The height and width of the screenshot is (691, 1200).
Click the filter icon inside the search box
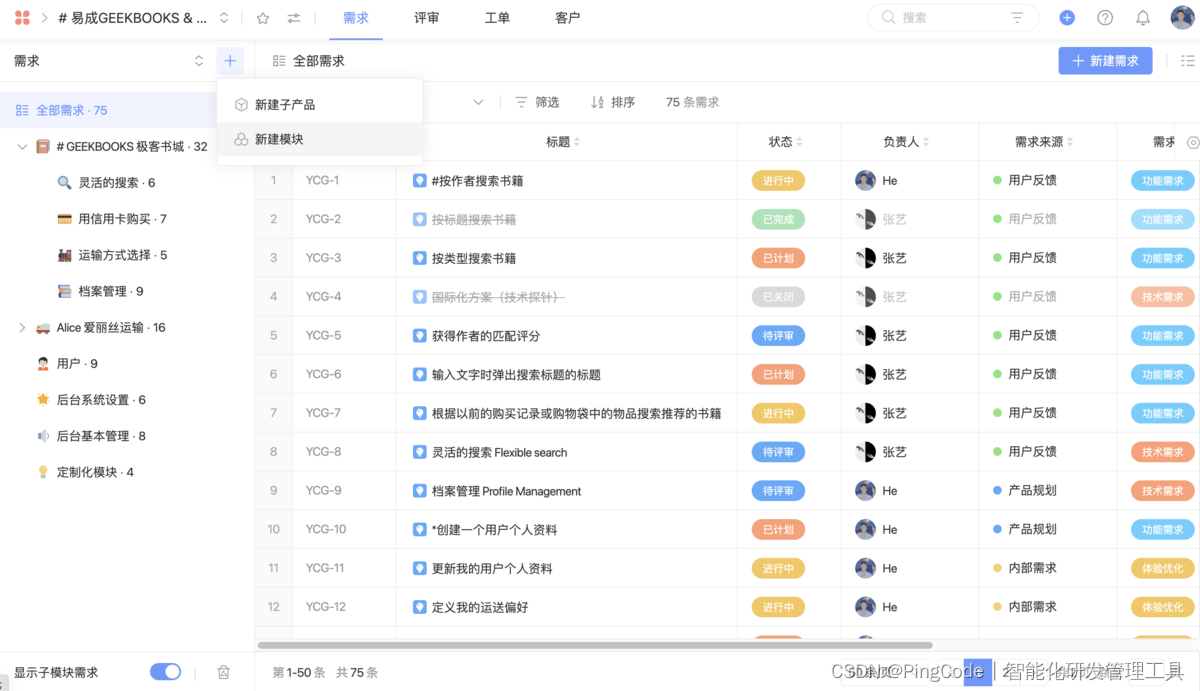point(1017,18)
